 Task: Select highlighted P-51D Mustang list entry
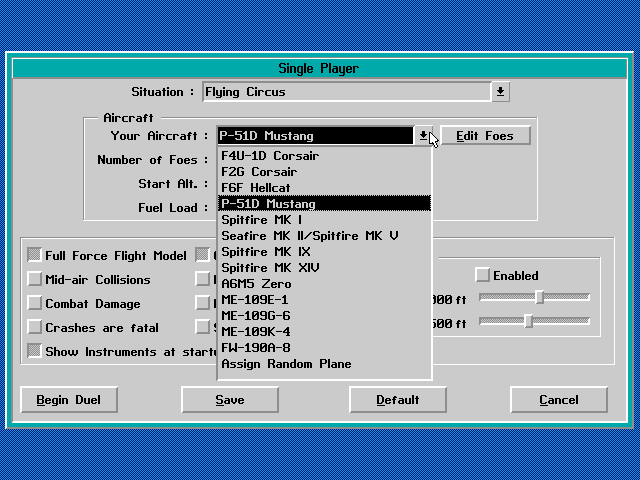[x=324, y=203]
